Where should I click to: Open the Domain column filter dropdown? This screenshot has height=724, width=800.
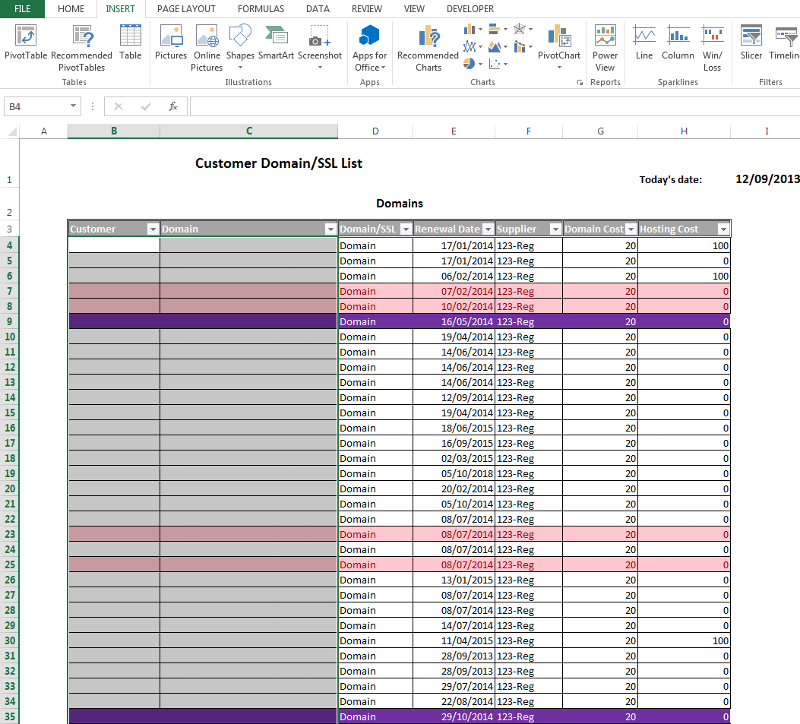330,230
